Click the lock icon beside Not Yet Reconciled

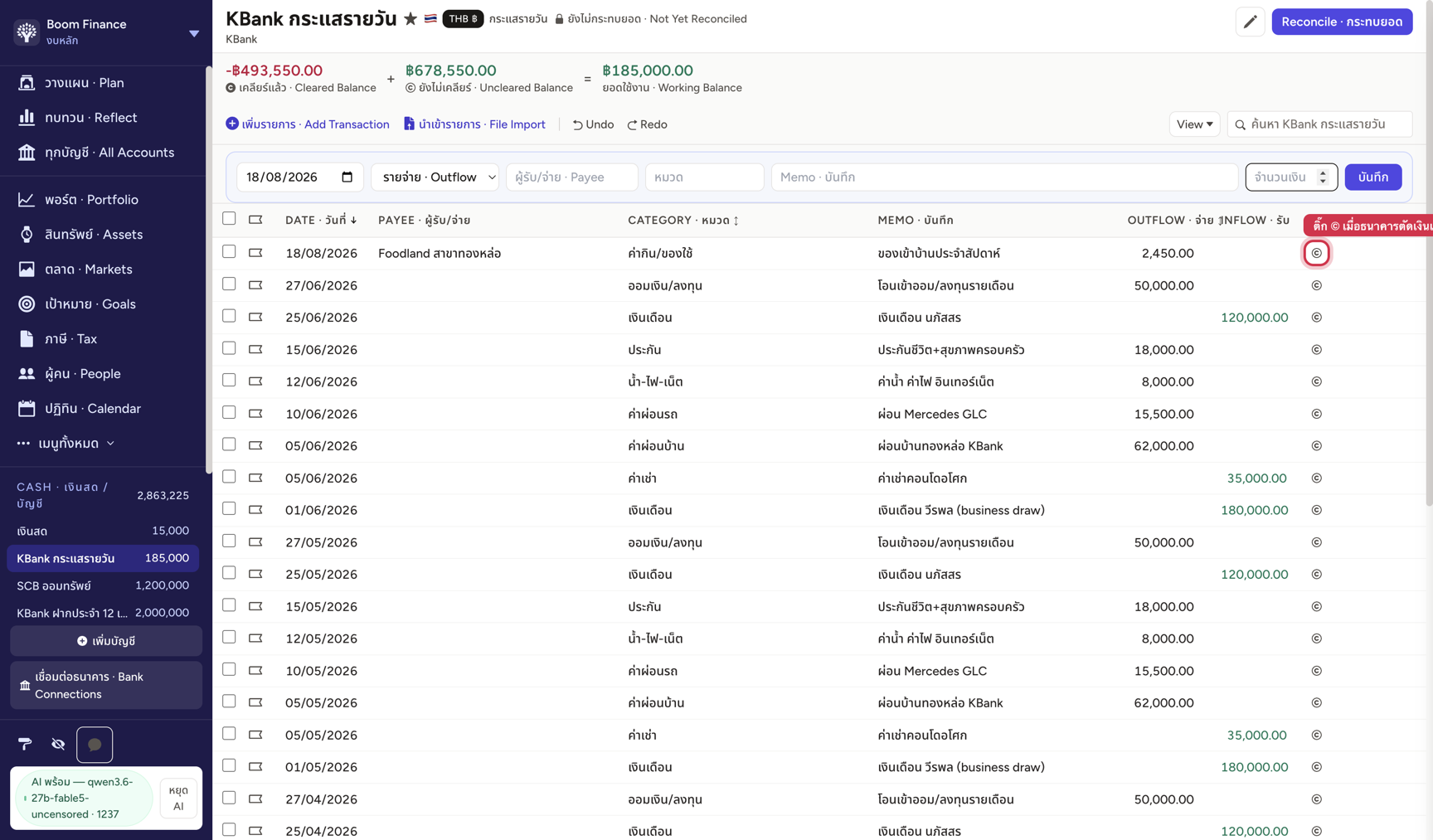(x=559, y=19)
